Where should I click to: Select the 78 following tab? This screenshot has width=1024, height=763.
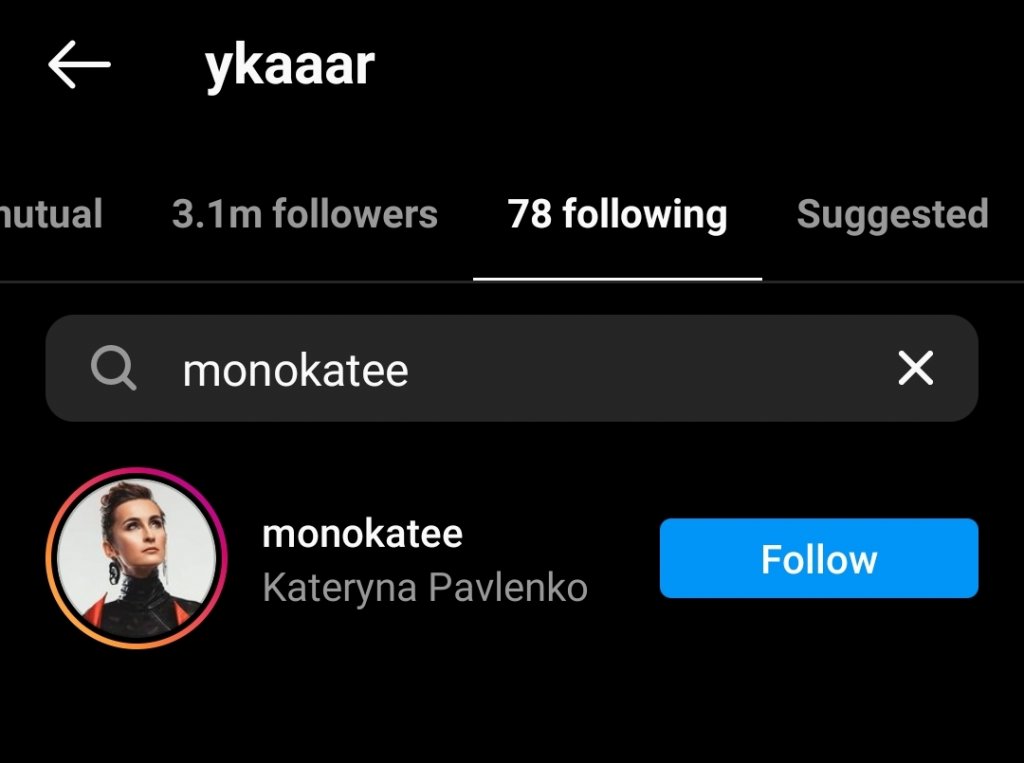pos(617,214)
